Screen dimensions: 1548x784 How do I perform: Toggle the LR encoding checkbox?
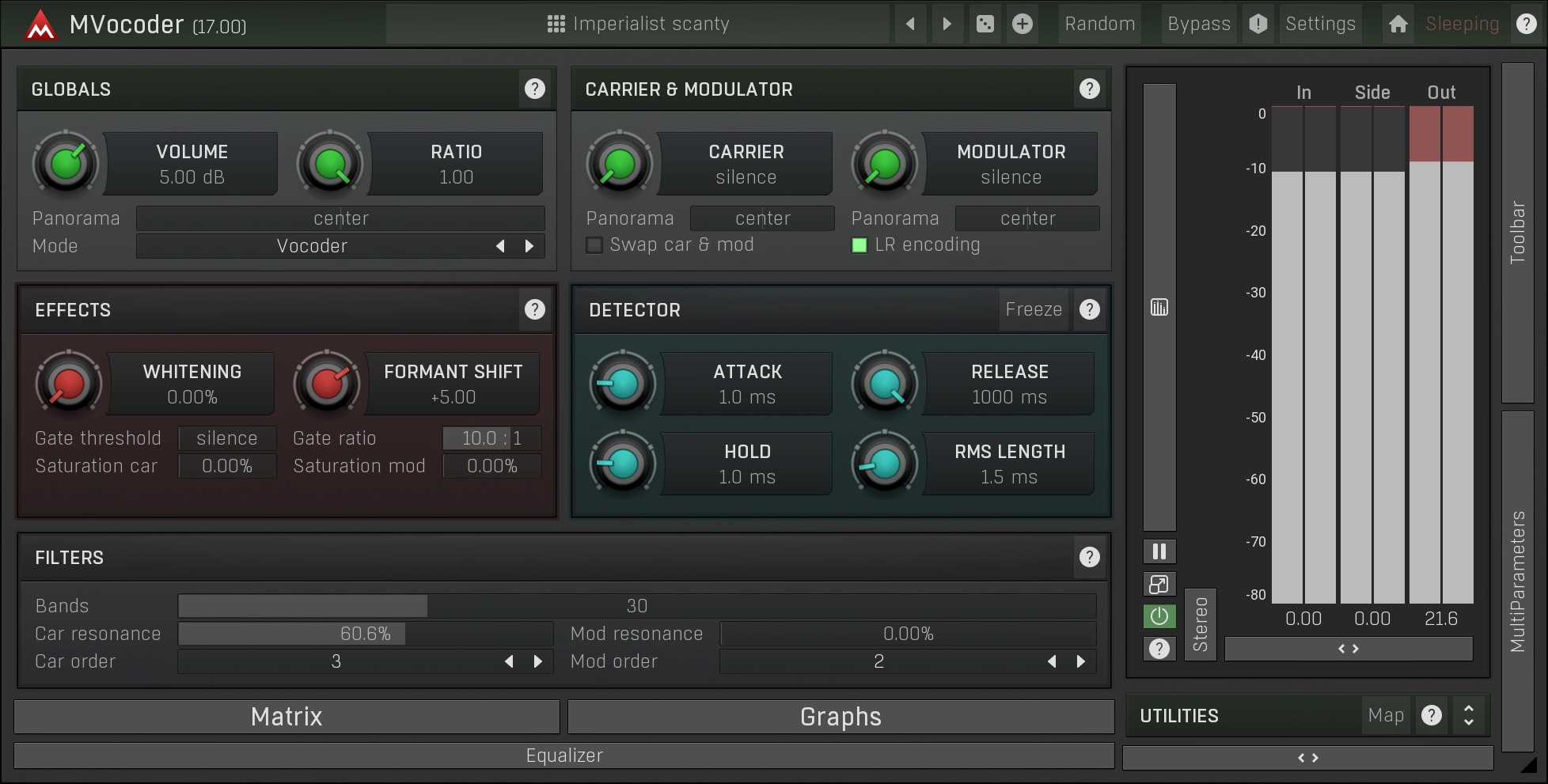[859, 245]
